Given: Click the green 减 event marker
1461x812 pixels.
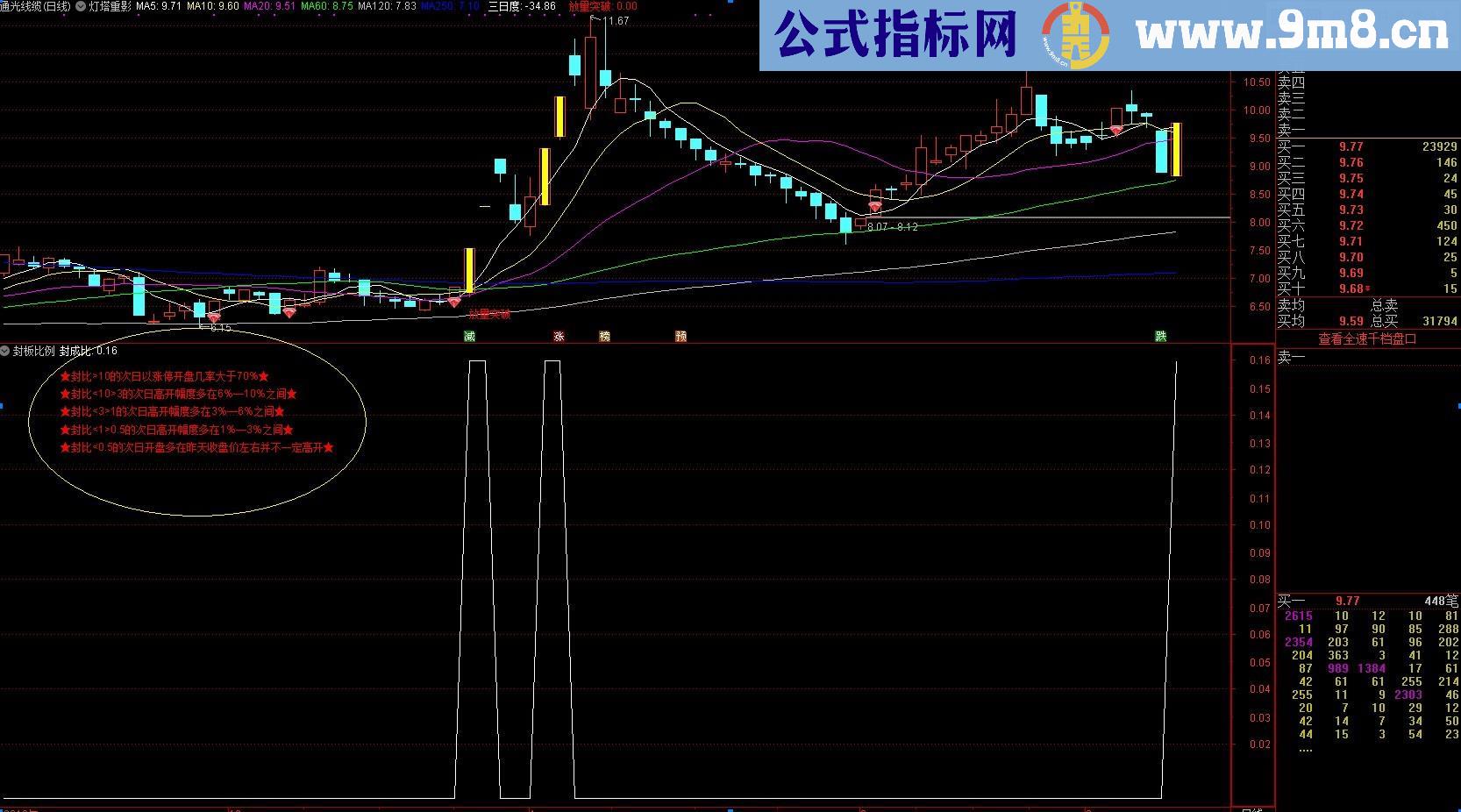Looking at the screenshot, I should (x=469, y=337).
